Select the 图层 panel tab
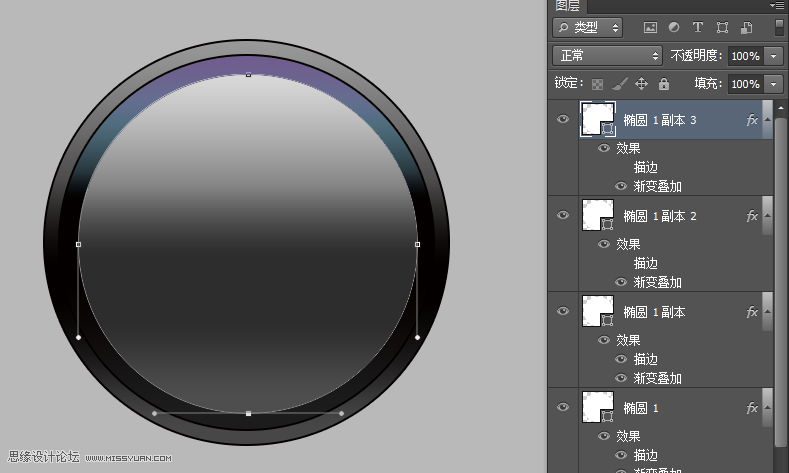The width and height of the screenshot is (789, 473). (568, 6)
